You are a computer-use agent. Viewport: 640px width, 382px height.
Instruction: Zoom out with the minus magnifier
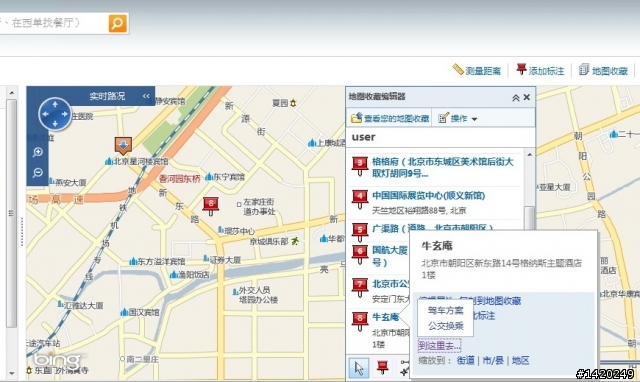[38, 173]
